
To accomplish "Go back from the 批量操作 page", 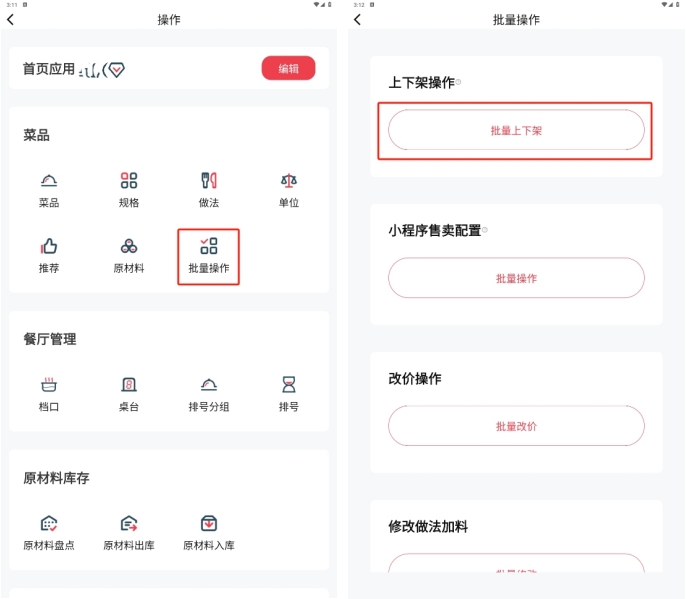I will click(x=358, y=19).
